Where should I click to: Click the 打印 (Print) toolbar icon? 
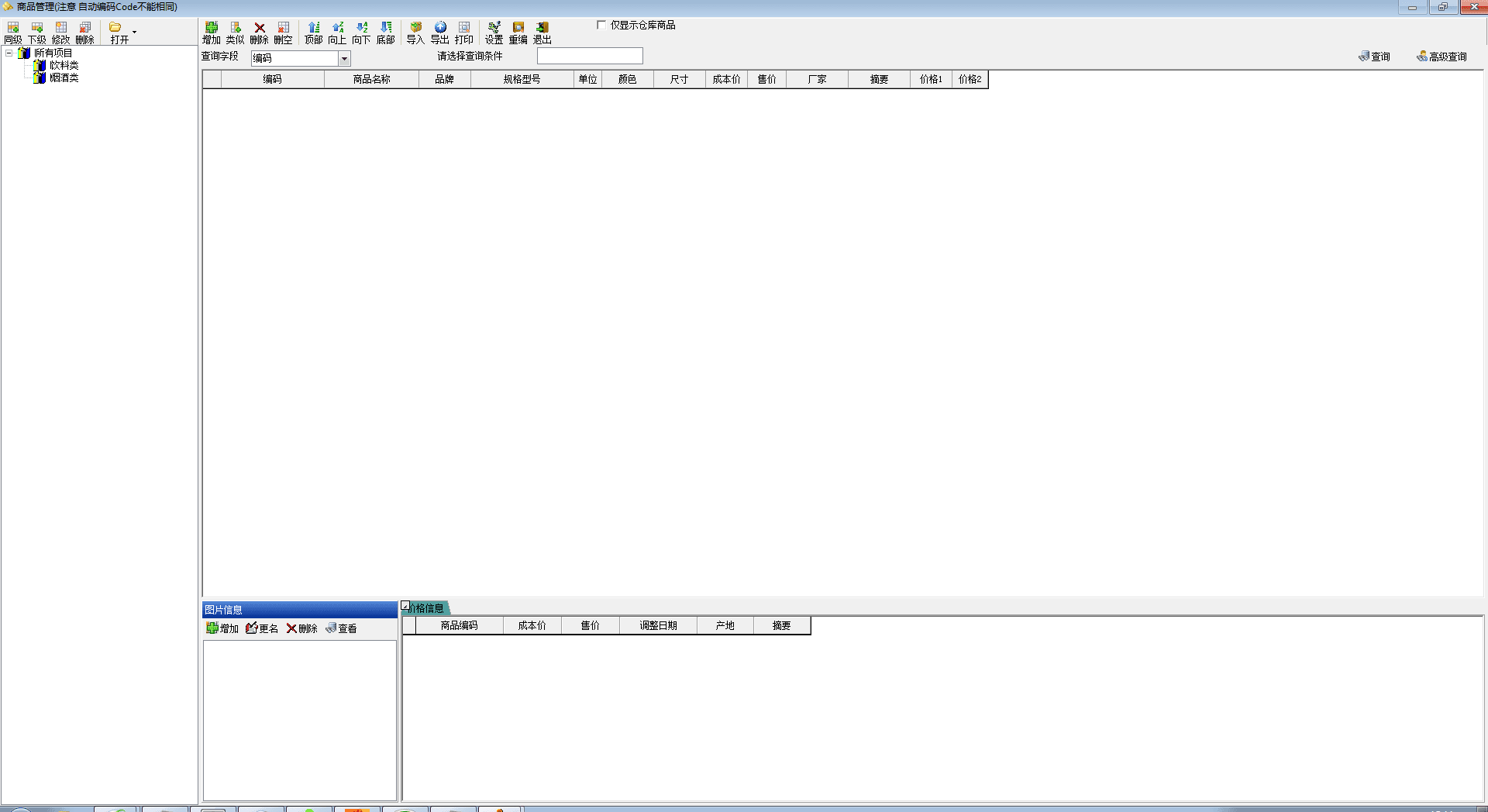pos(463,32)
